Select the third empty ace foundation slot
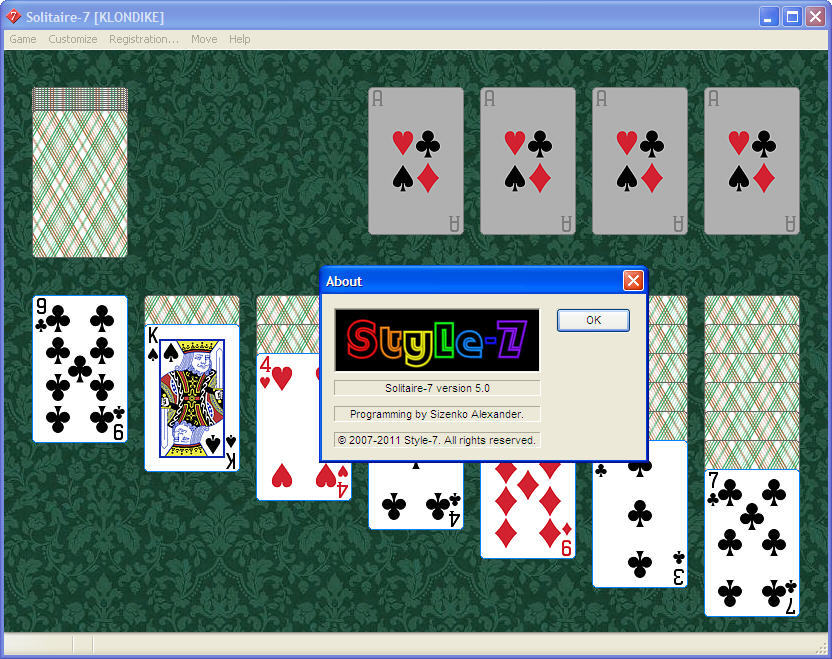The height and width of the screenshot is (659, 832). click(x=639, y=161)
